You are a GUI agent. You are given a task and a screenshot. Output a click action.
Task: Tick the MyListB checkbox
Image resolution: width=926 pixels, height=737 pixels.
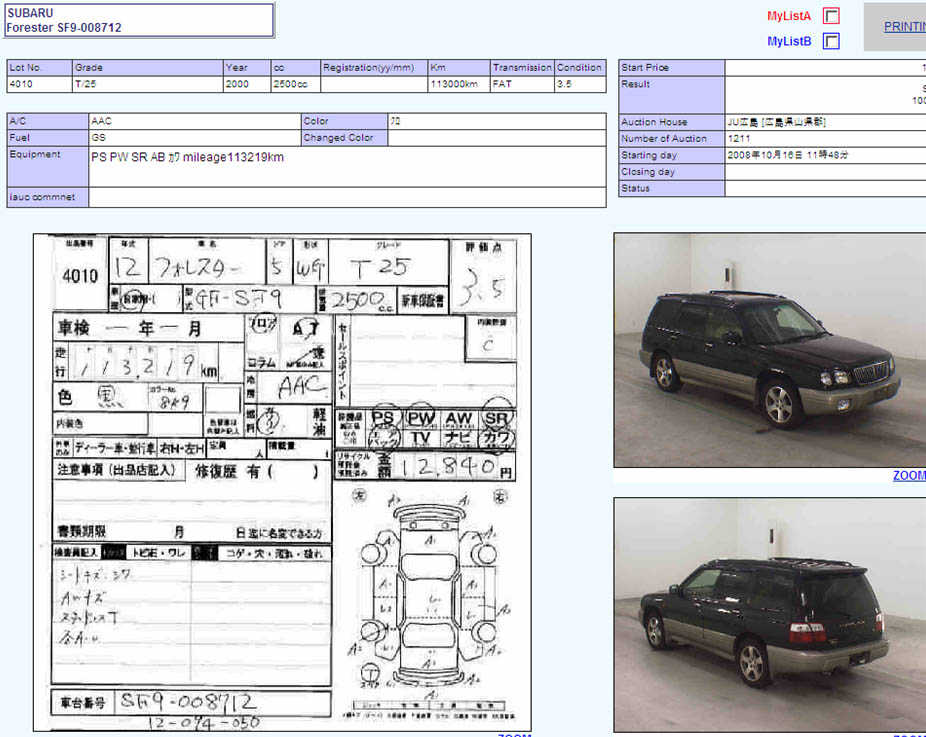coord(831,41)
